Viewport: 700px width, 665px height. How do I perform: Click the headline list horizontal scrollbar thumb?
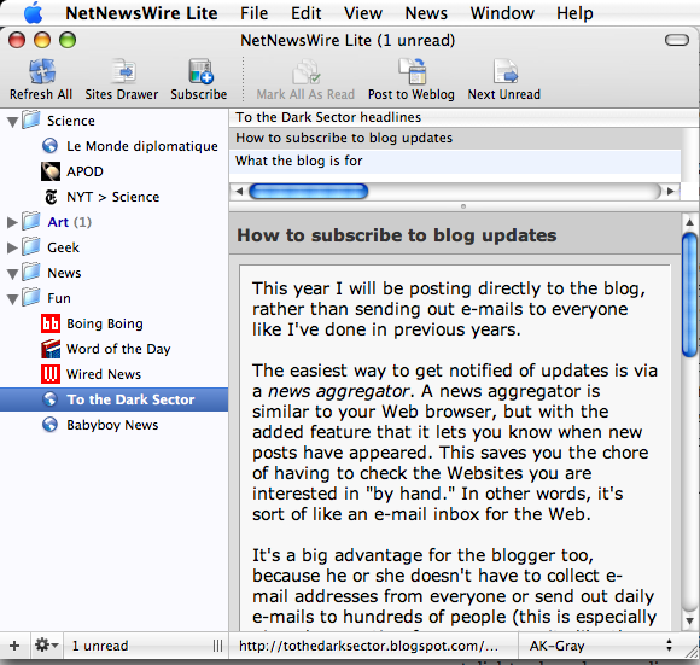[308, 191]
